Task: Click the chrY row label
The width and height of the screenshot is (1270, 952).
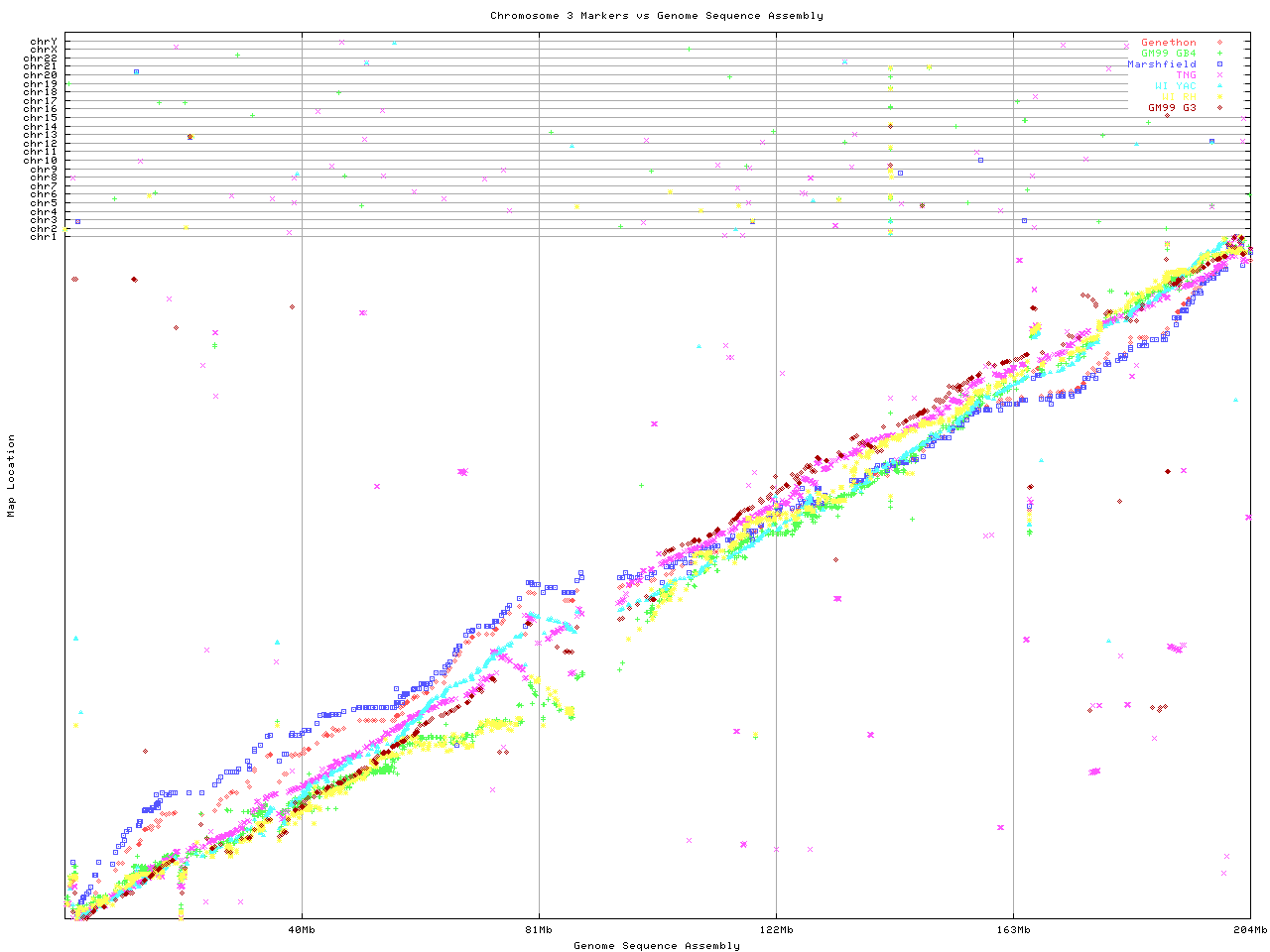Action: pos(43,41)
